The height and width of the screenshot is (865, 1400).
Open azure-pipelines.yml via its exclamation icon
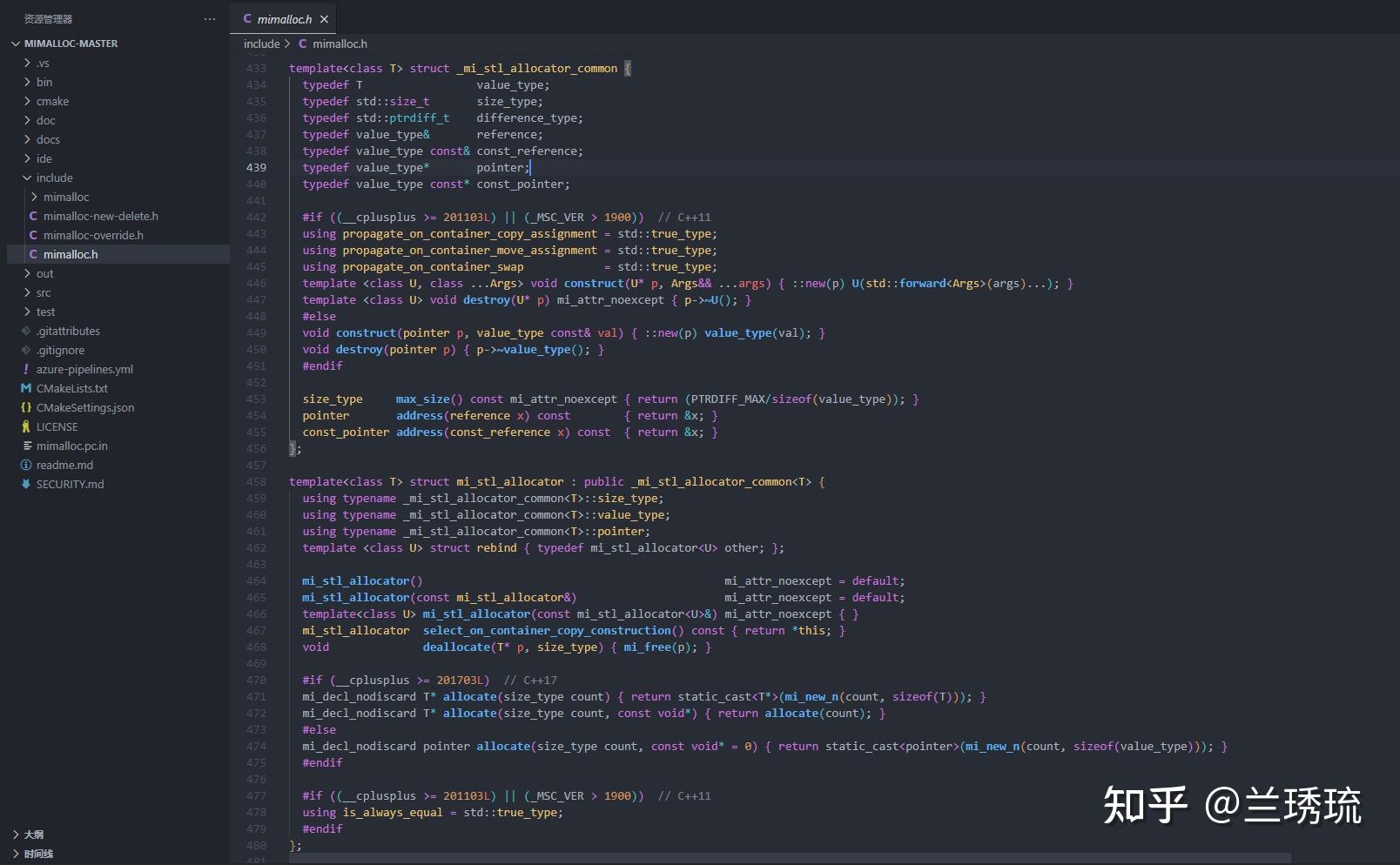(26, 369)
